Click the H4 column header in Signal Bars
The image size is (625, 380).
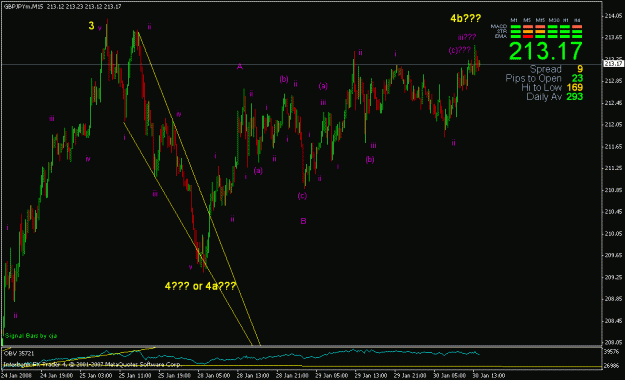coord(577,20)
